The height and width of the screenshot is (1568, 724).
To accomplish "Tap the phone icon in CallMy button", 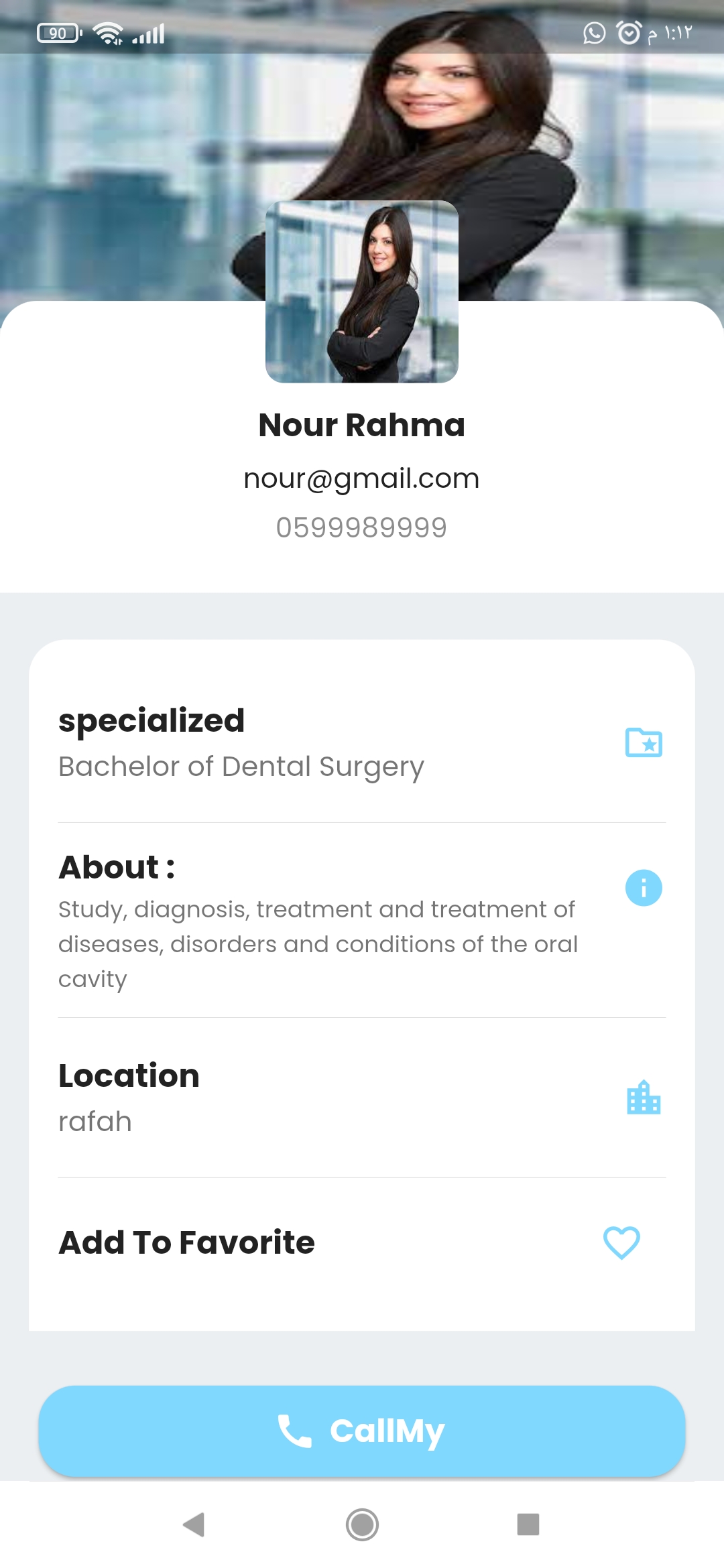I will (295, 1431).
